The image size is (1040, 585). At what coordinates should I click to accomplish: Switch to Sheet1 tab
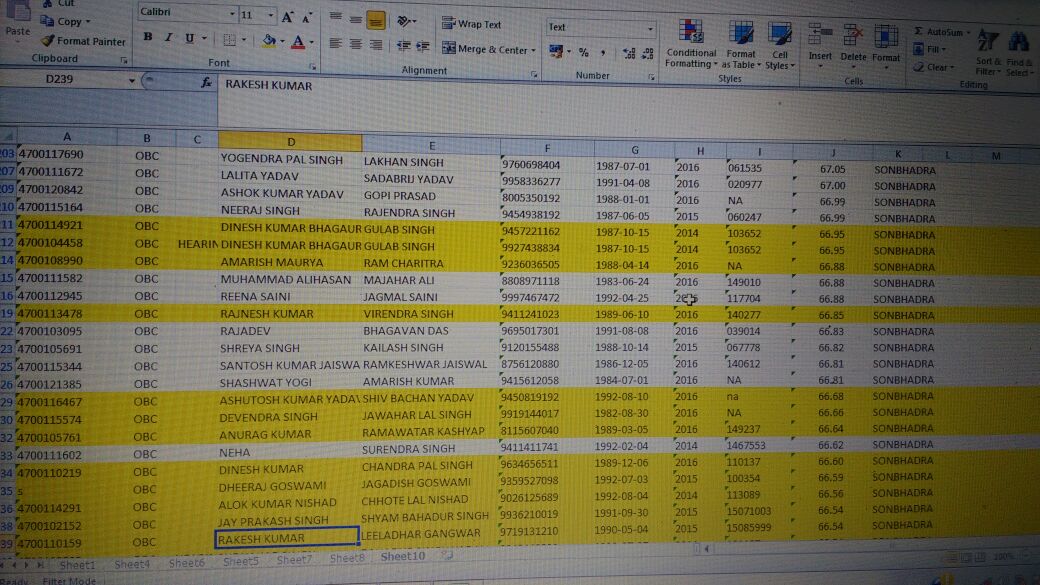tap(78, 565)
